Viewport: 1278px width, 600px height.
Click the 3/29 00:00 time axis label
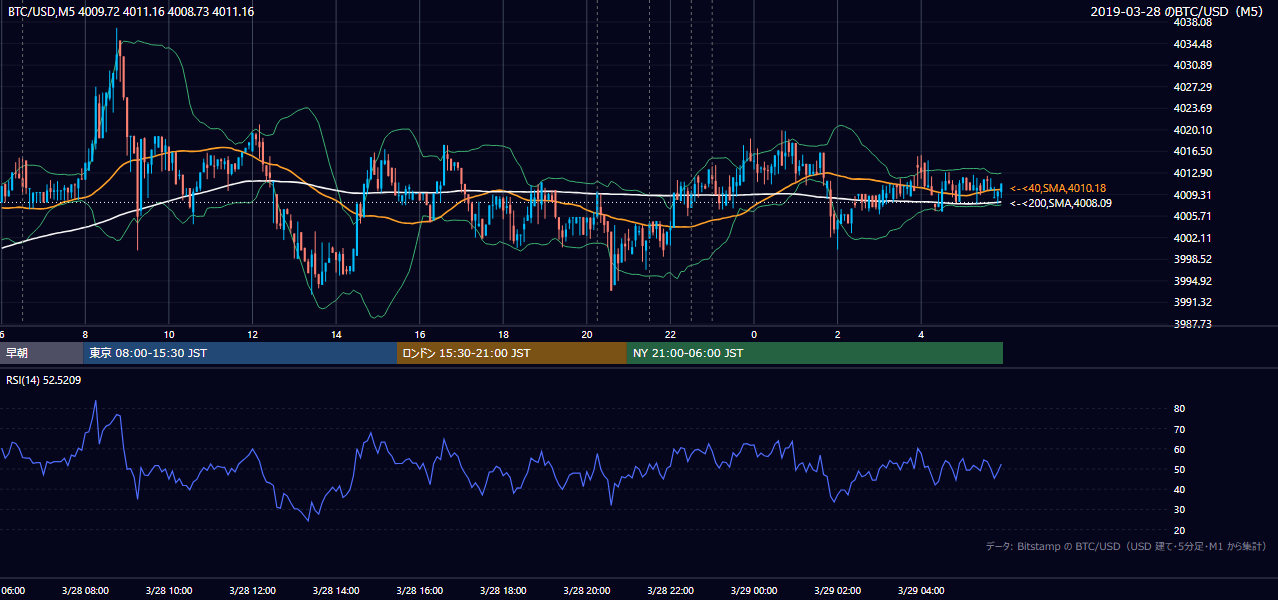(x=754, y=591)
